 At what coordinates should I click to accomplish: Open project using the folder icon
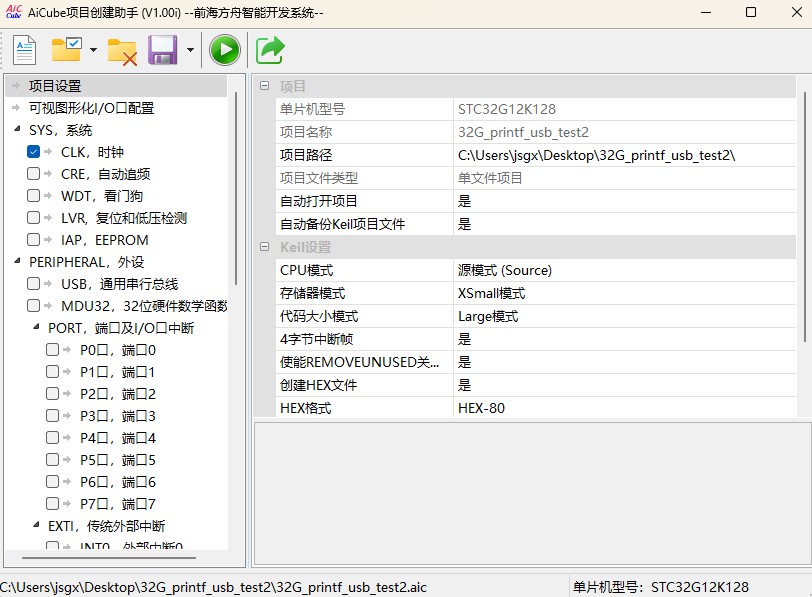pyautogui.click(x=66, y=50)
